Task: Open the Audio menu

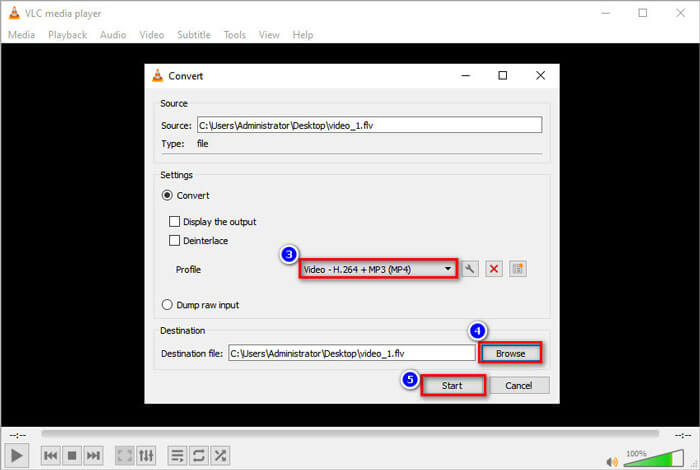Action: (x=113, y=35)
